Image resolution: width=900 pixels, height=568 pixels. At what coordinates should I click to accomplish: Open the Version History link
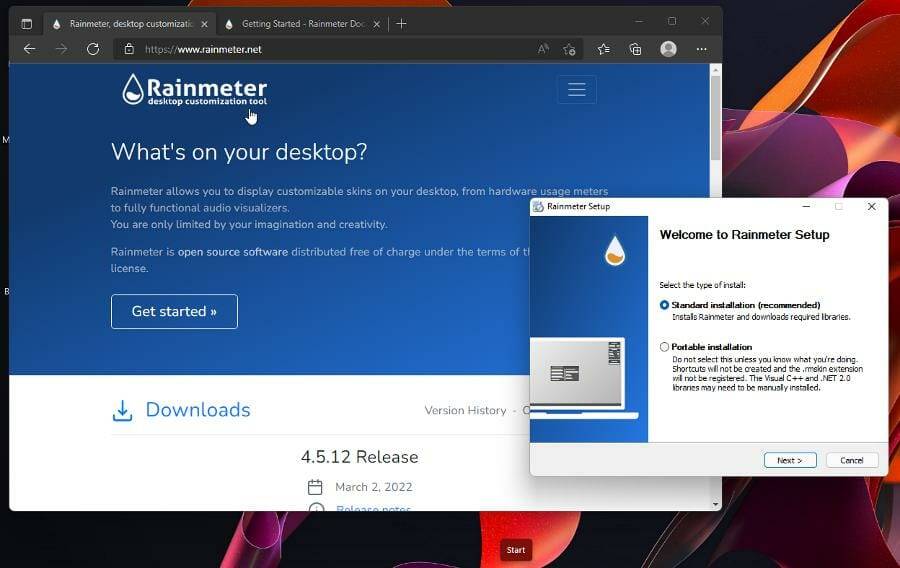click(465, 410)
